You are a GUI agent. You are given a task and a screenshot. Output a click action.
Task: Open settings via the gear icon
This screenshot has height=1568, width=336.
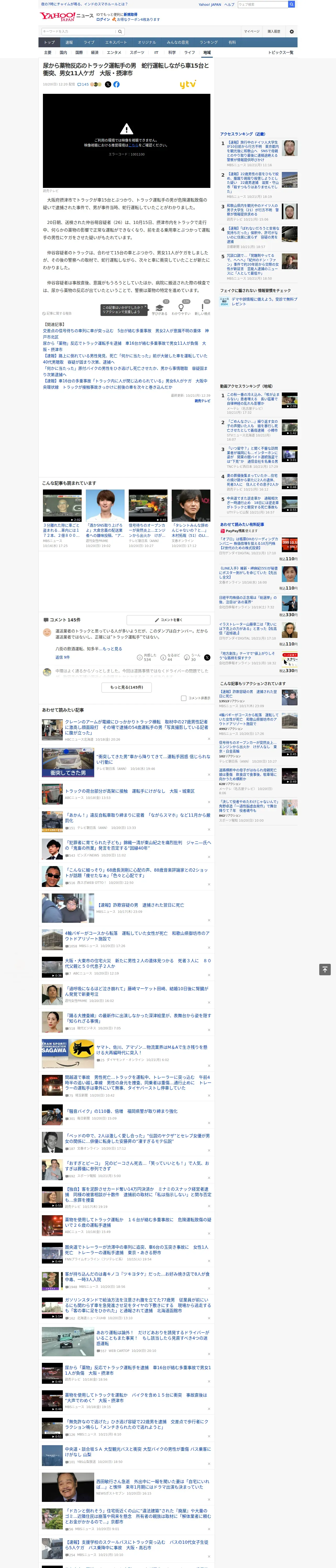[292, 32]
